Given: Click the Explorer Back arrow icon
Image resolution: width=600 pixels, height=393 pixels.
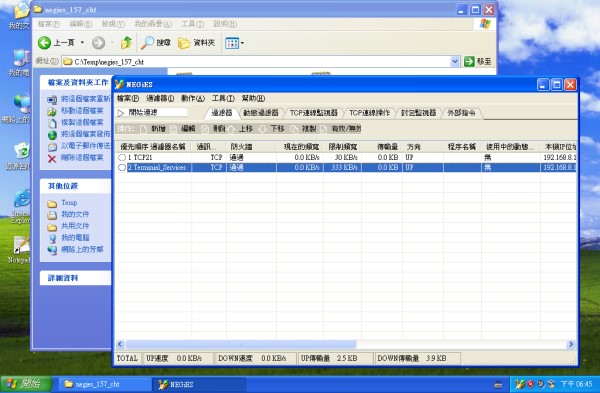Looking at the screenshot, I should (44, 43).
